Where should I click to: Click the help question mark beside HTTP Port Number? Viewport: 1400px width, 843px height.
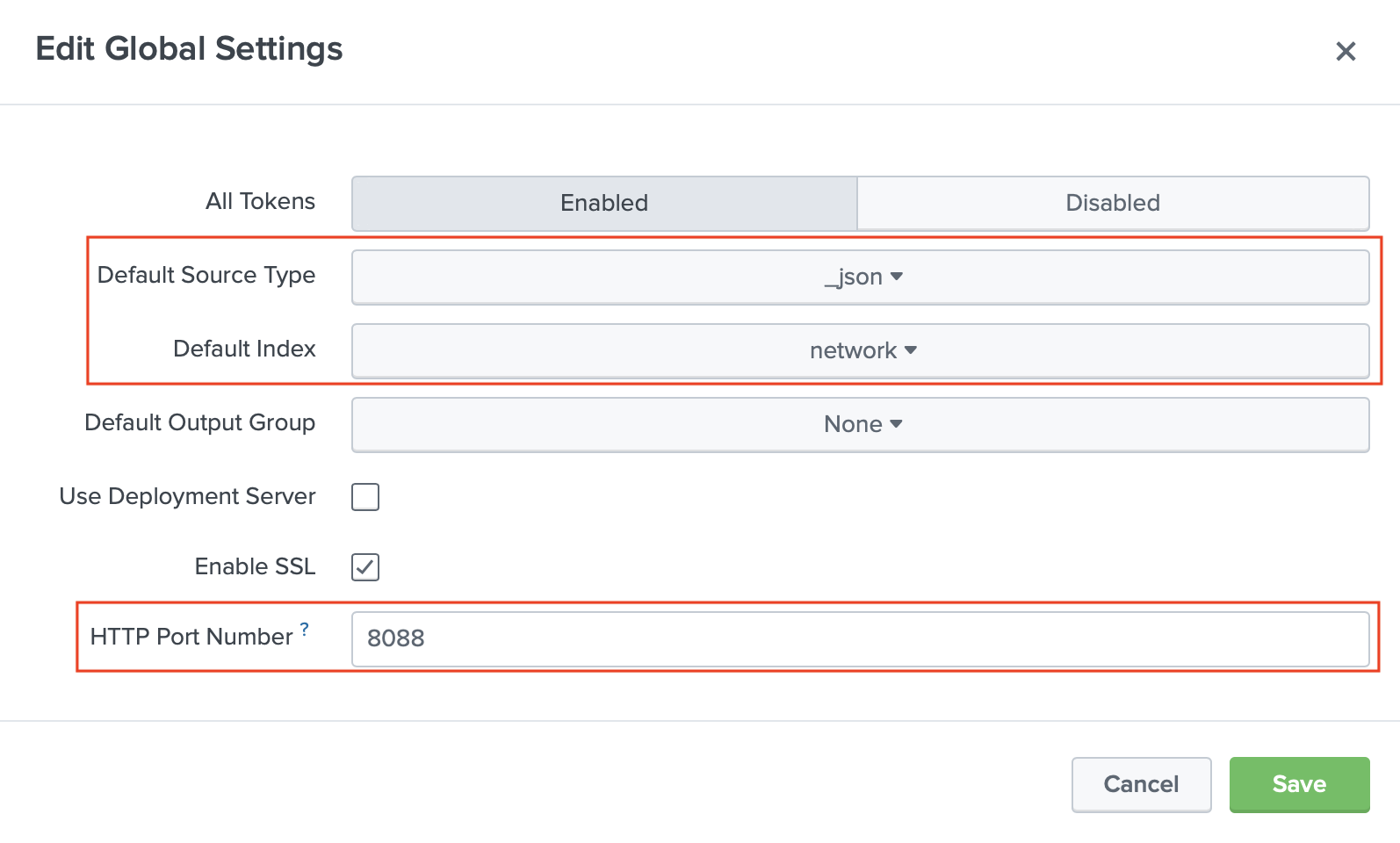pos(305,629)
